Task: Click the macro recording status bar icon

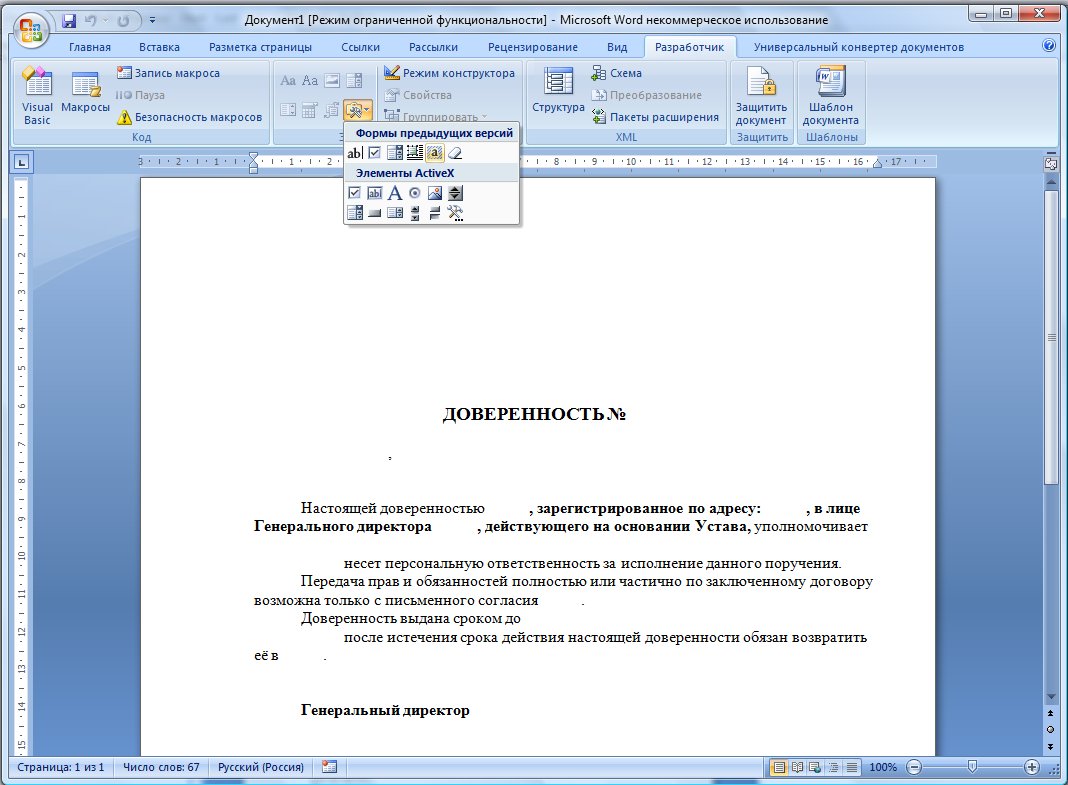Action: [330, 767]
